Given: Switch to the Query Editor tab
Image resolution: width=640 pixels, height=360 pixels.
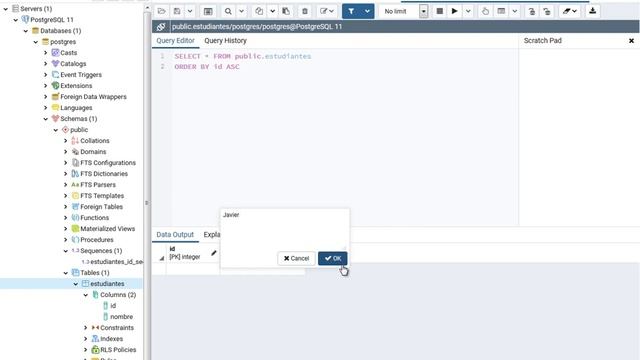Looking at the screenshot, I should 176,41.
